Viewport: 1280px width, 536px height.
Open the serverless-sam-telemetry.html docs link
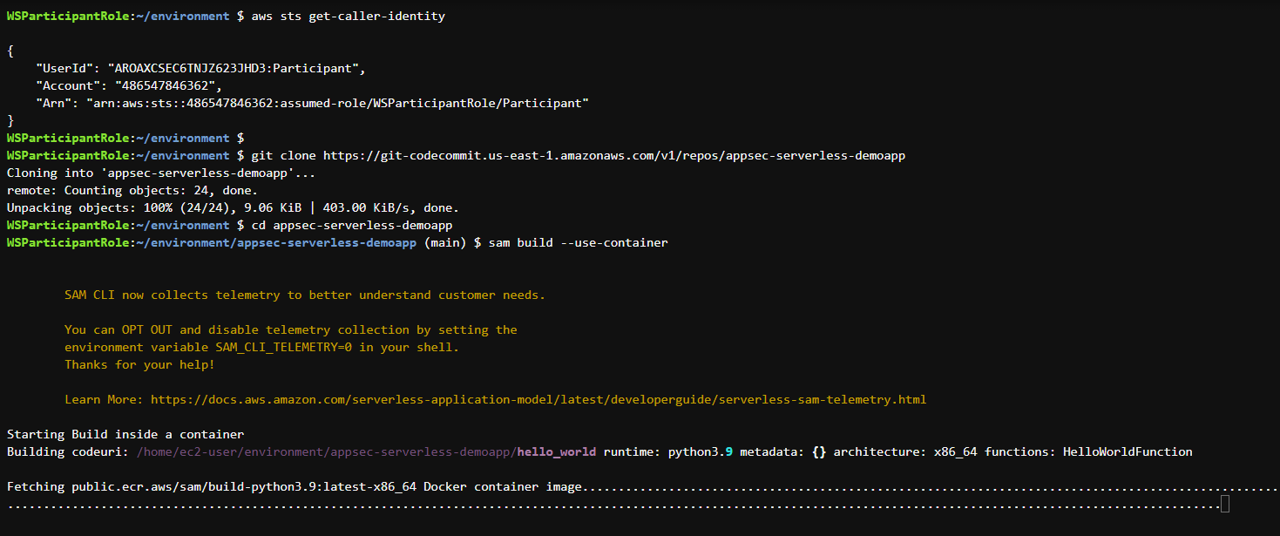(x=539, y=399)
